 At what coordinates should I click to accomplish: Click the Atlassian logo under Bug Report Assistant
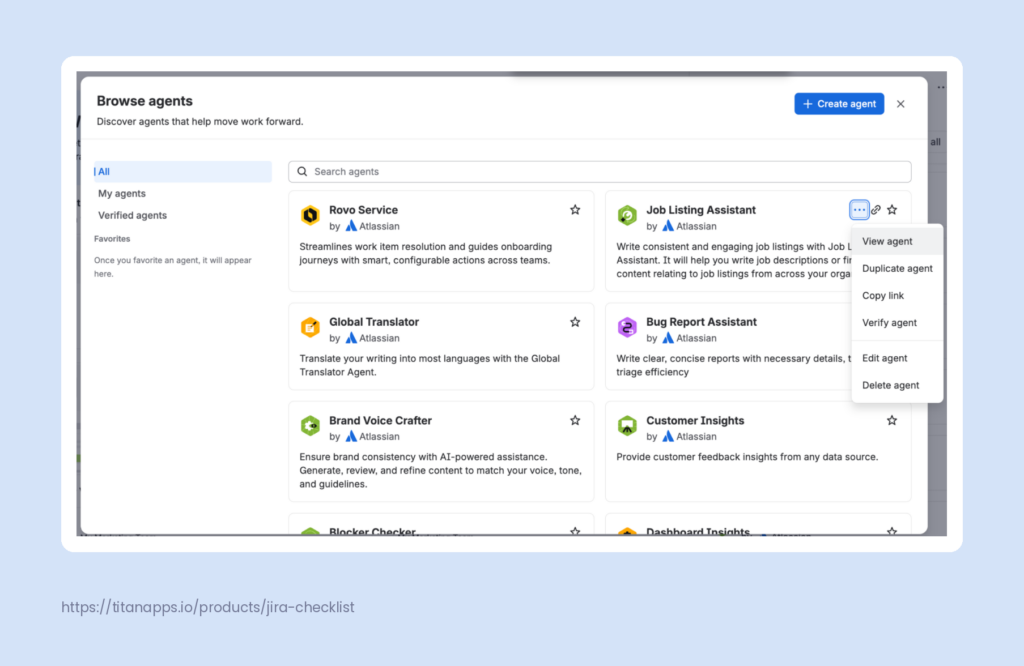(x=668, y=338)
